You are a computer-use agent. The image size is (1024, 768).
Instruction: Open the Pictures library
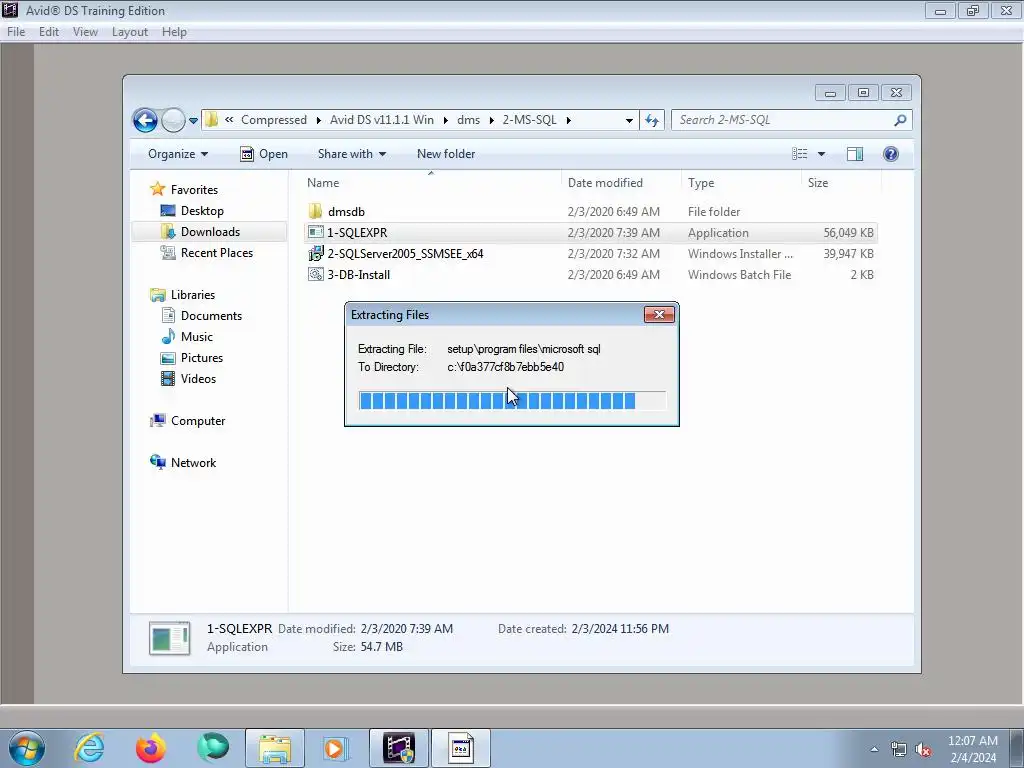pos(202,358)
